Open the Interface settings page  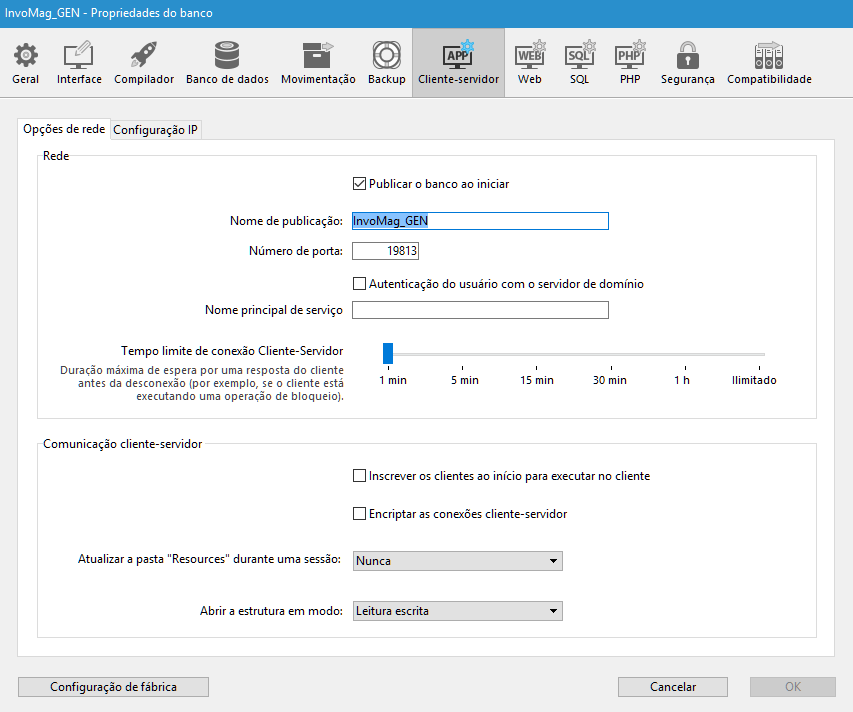79,63
